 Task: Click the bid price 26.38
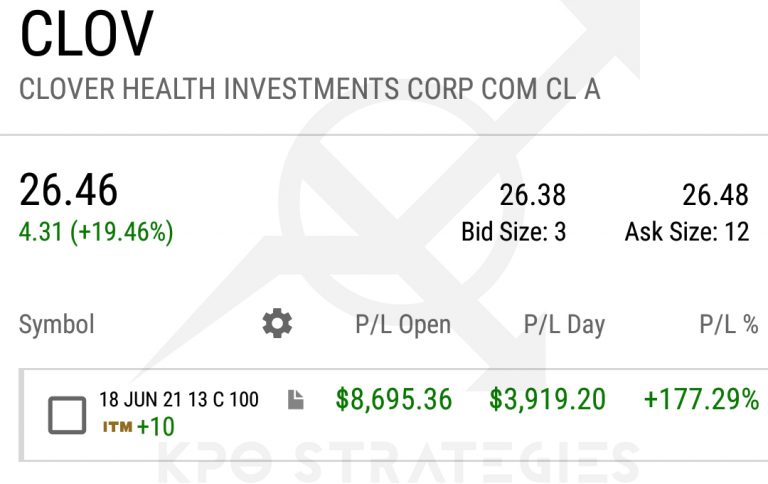(532, 195)
